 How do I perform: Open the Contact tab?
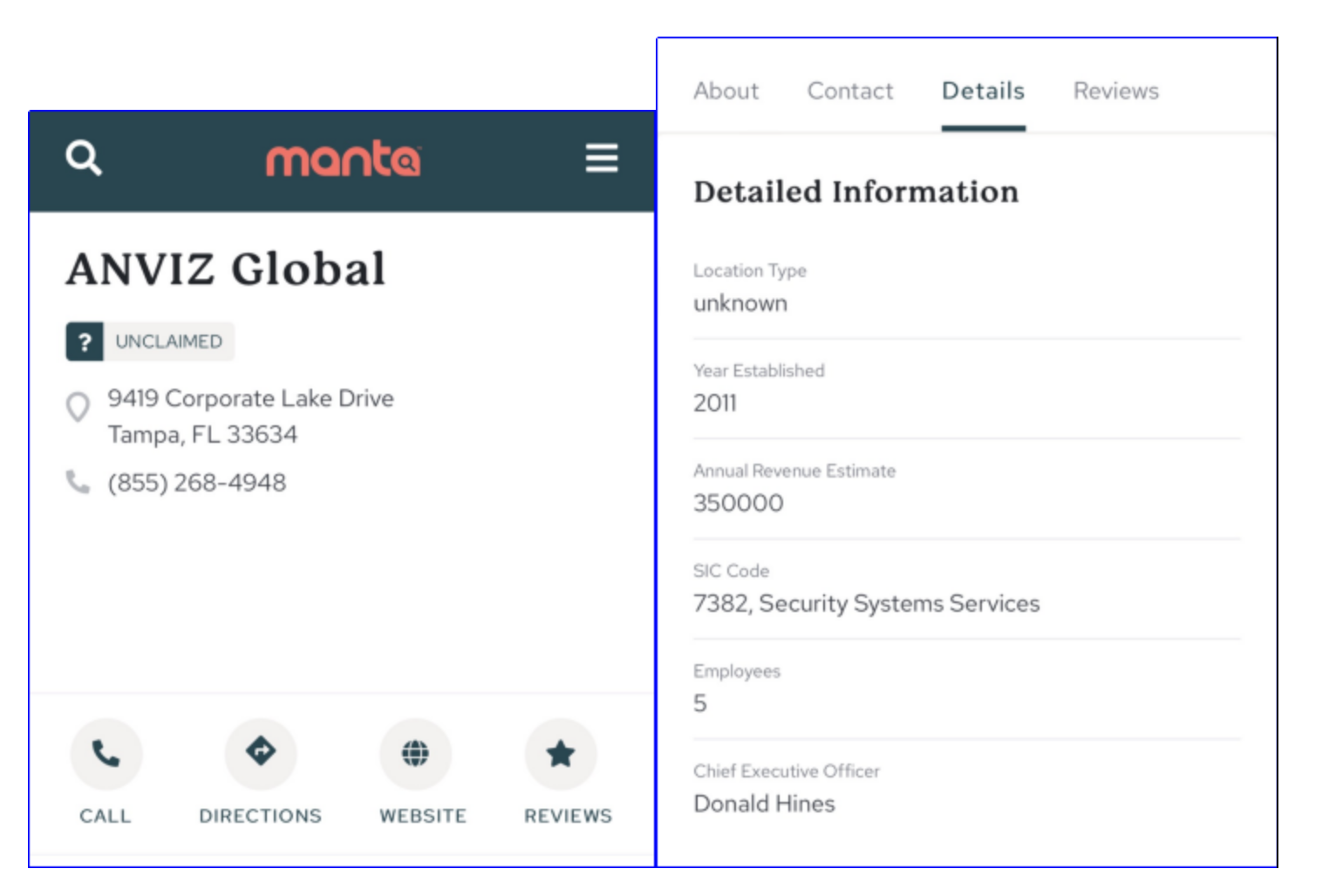(x=850, y=92)
